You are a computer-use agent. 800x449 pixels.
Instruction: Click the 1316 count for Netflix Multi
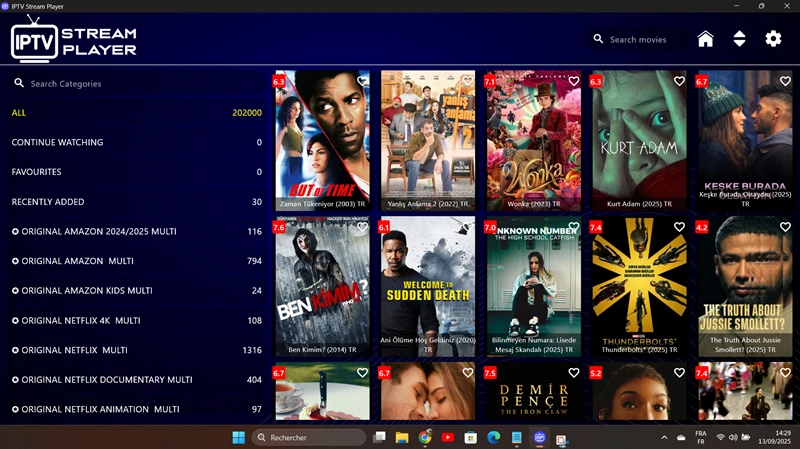(x=252, y=350)
